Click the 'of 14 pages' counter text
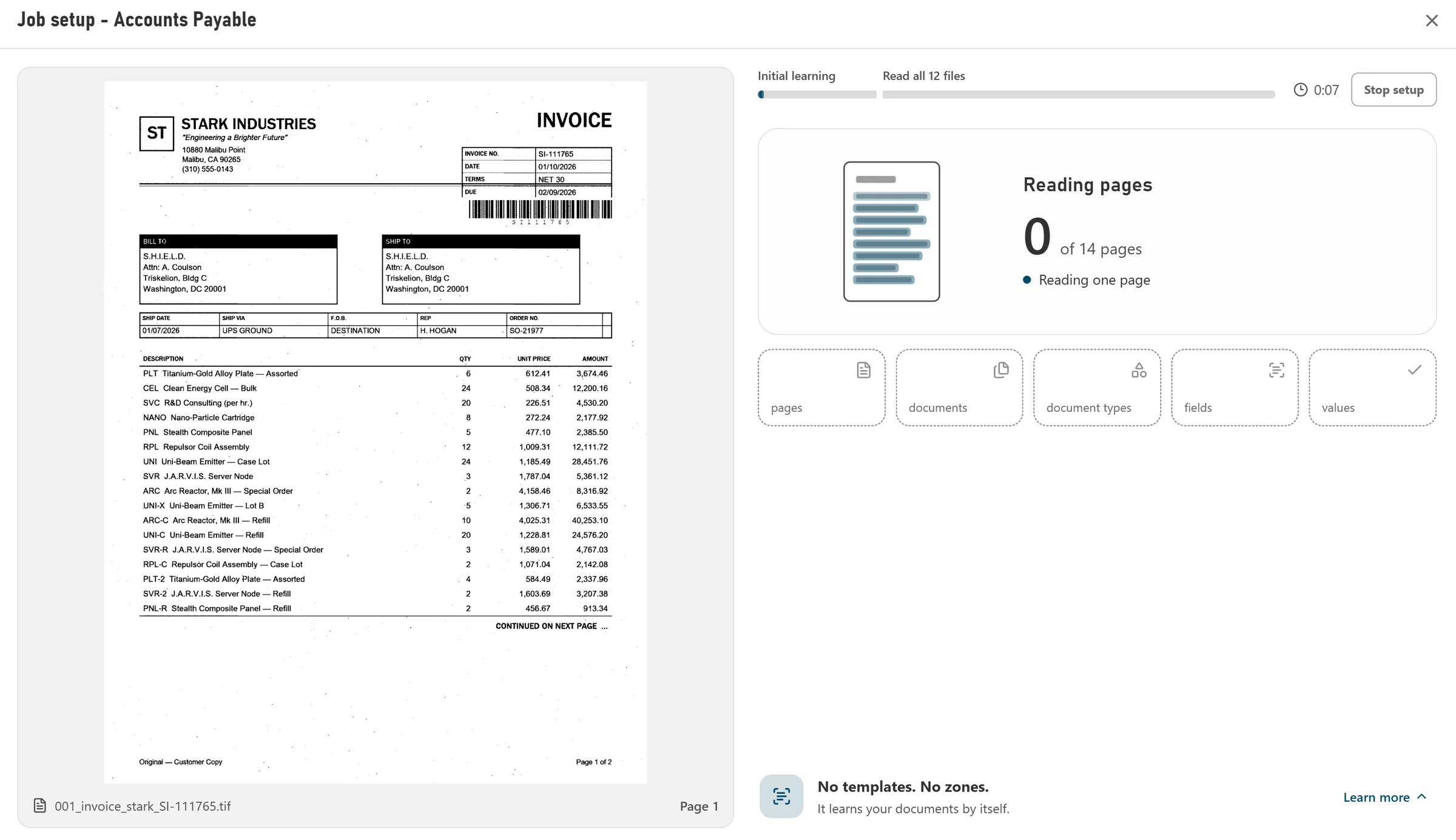The width and height of the screenshot is (1456, 840). (x=1100, y=249)
